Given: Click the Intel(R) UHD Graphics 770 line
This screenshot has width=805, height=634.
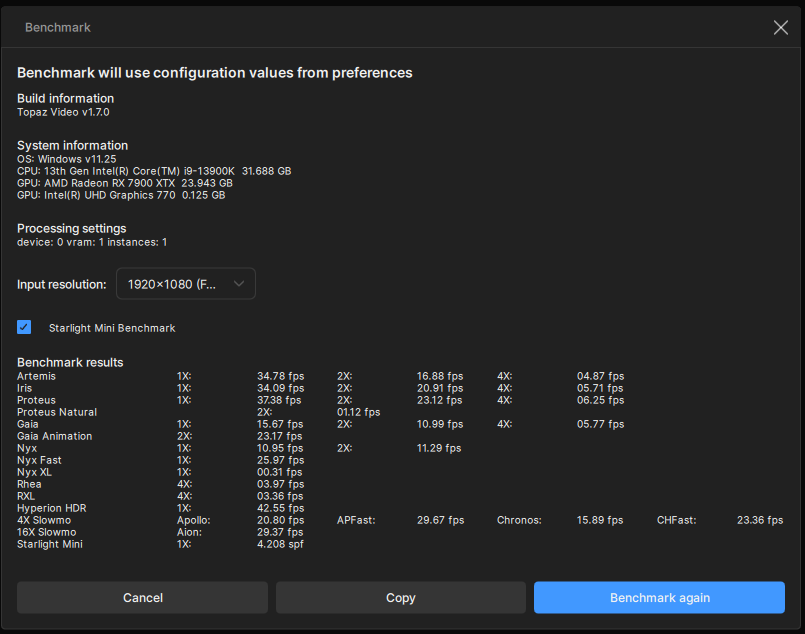Looking at the screenshot, I should pyautogui.click(x=121, y=195).
